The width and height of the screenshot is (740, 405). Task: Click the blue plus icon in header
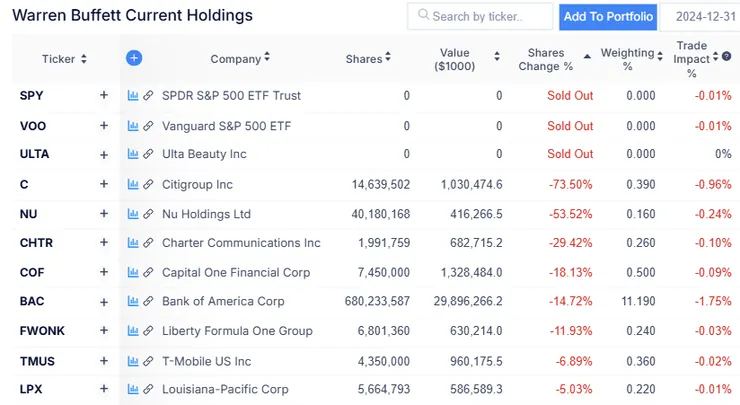tap(134, 58)
